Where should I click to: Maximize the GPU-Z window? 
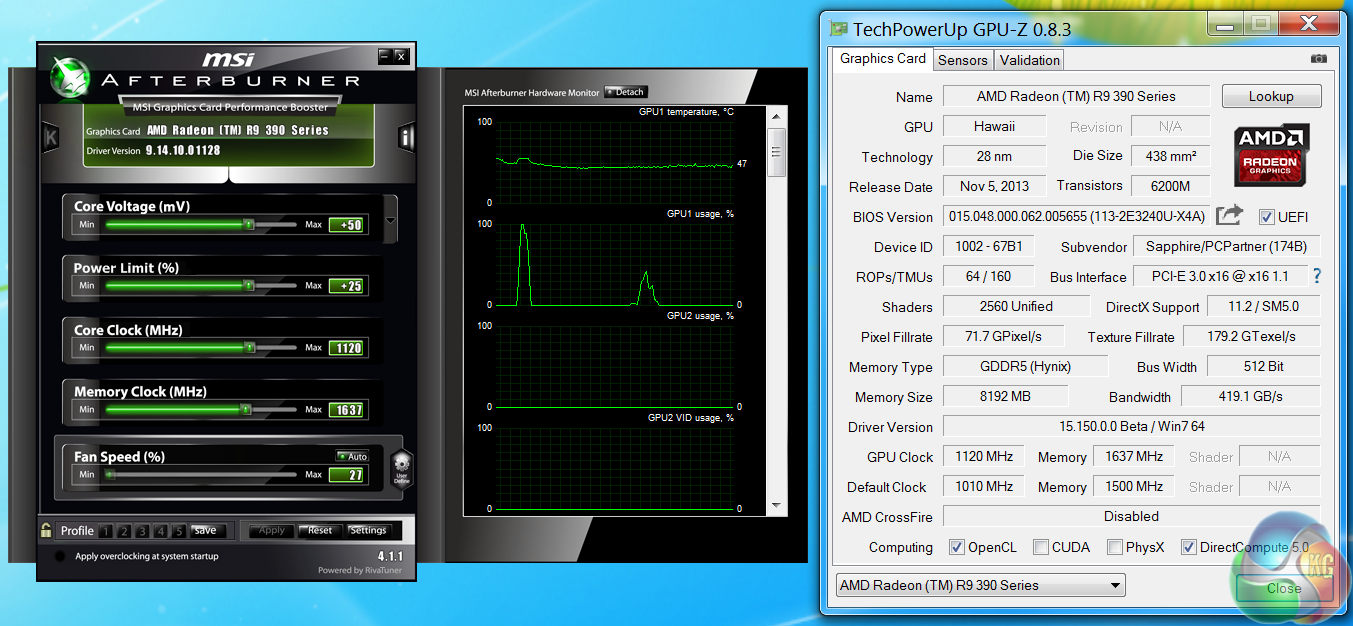point(1259,22)
